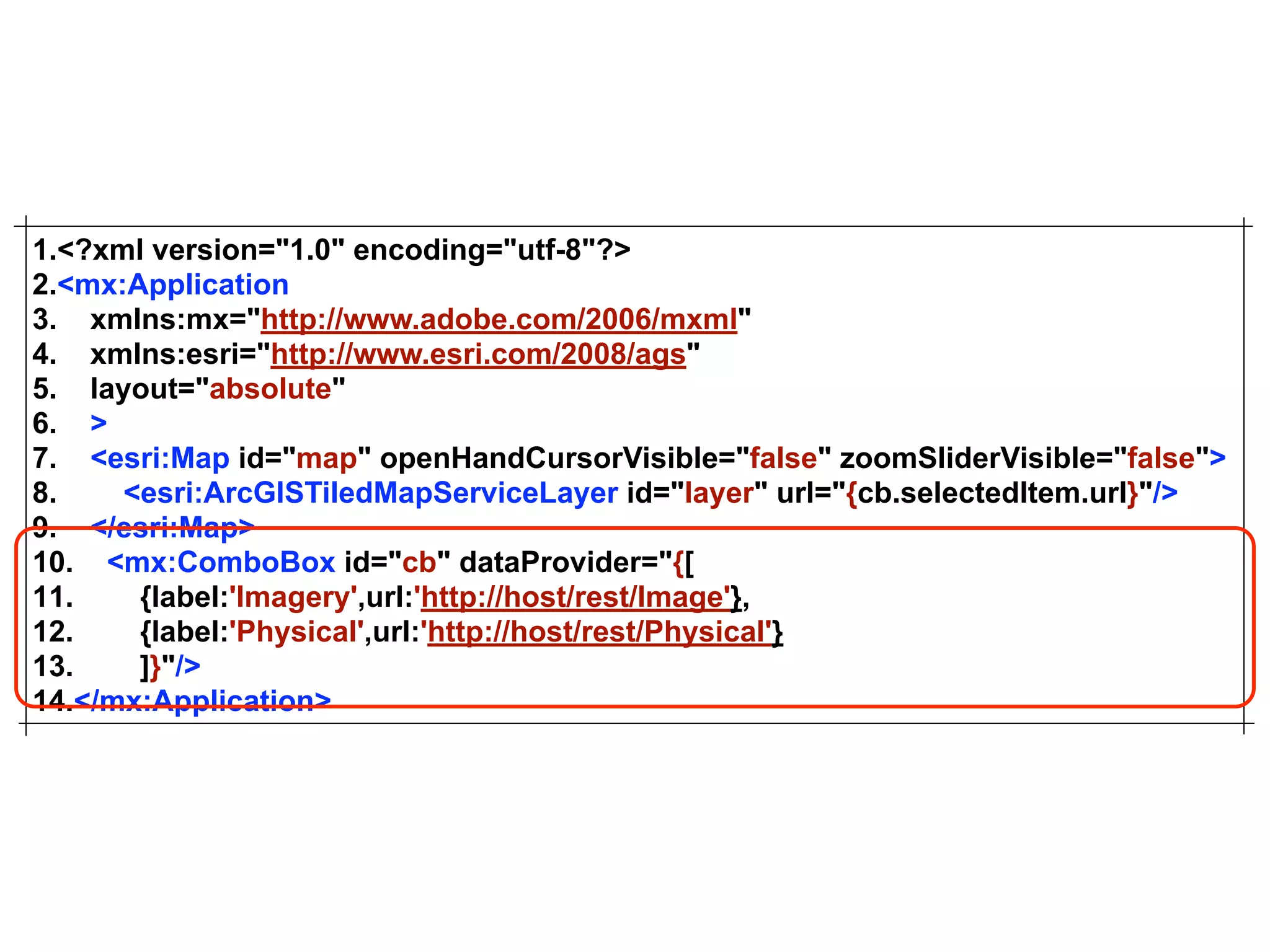Click the mx:Application opening tag
Screen dimensions: 1270x952
click(174, 285)
